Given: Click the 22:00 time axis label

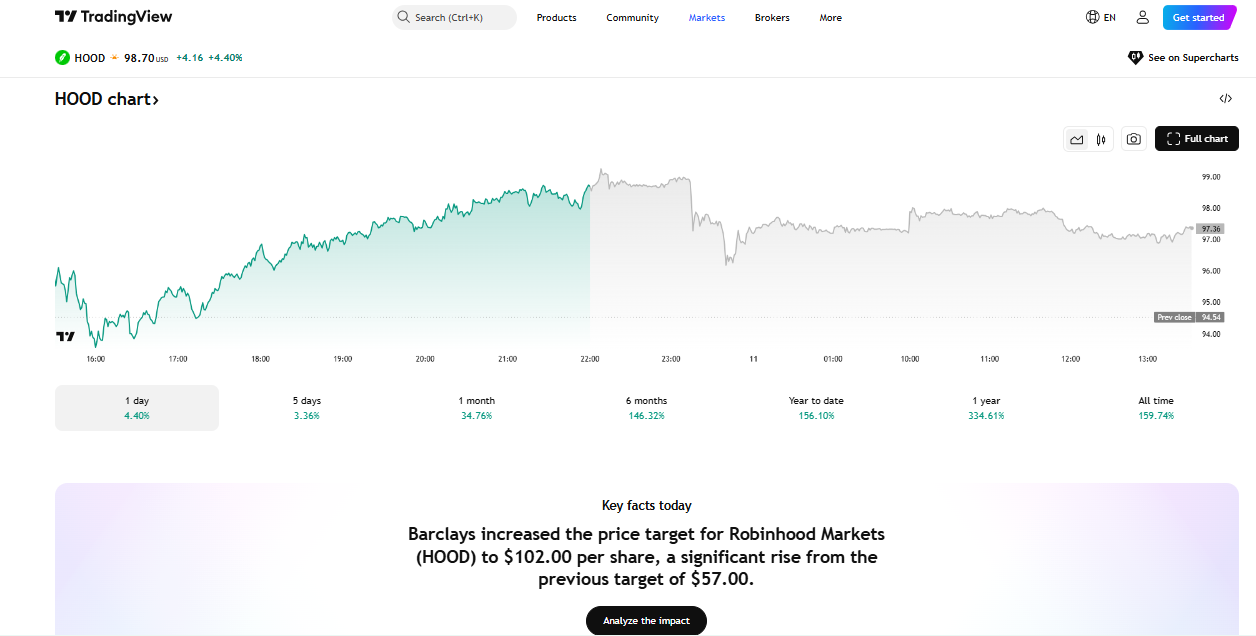Looking at the screenshot, I should coord(589,359).
